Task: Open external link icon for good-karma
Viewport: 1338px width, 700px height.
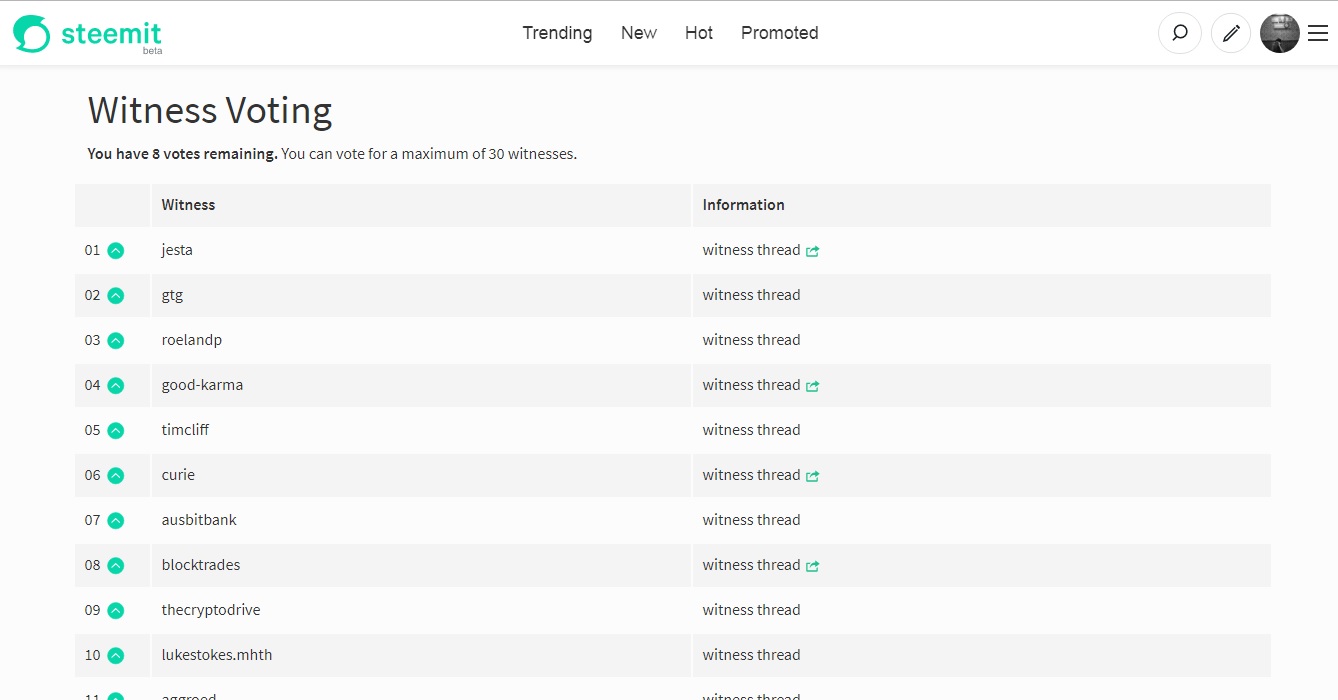Action: (x=813, y=386)
